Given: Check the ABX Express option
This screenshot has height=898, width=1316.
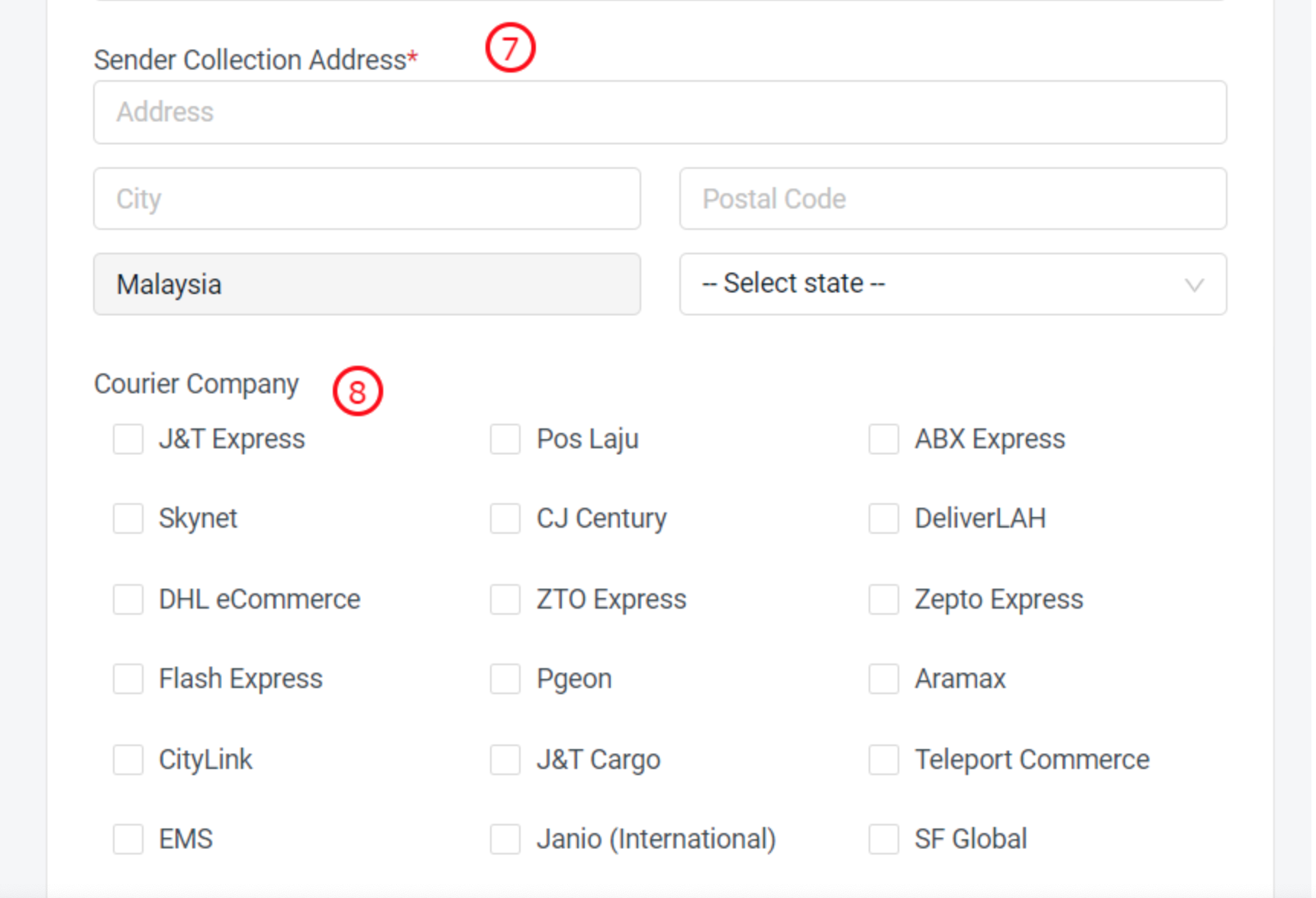Looking at the screenshot, I should 884,439.
